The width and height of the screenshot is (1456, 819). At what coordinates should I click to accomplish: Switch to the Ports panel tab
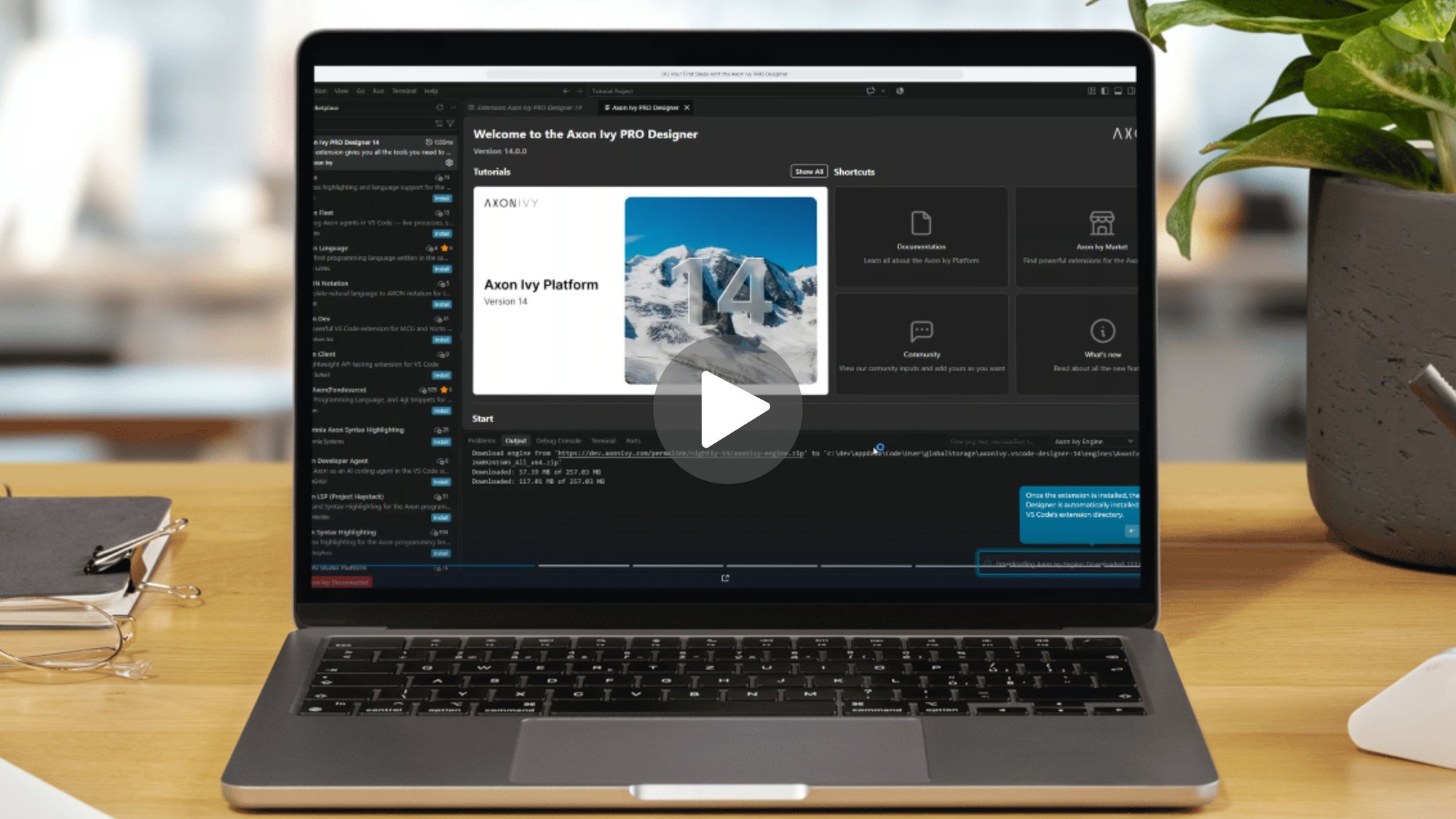(633, 441)
